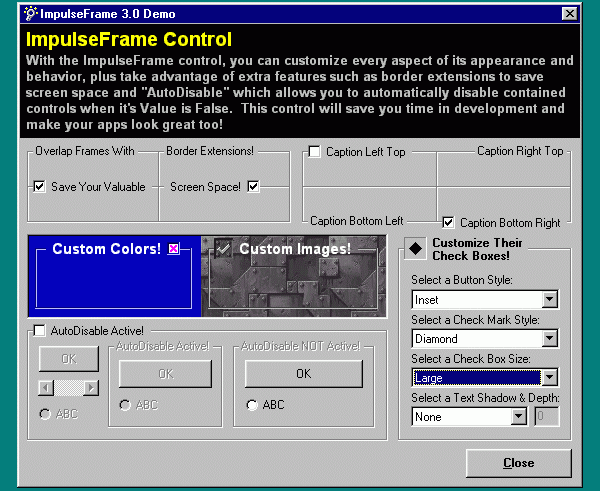This screenshot has width=600, height=491.
Task: Click the Select a Check Mark Style label
Action: pyautogui.click(x=475, y=319)
